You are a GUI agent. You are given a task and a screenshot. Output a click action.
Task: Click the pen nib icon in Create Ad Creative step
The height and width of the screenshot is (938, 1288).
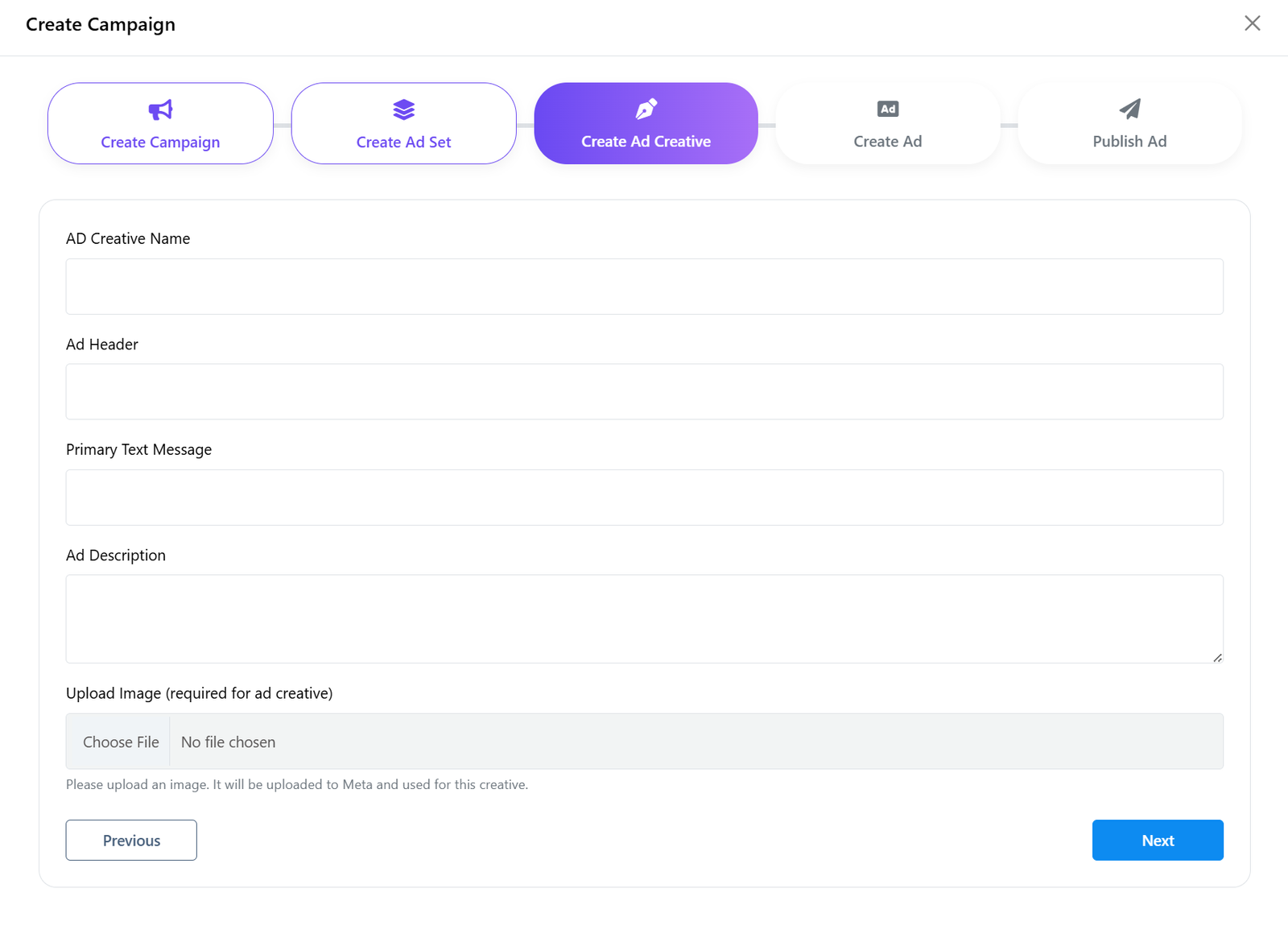coord(646,109)
